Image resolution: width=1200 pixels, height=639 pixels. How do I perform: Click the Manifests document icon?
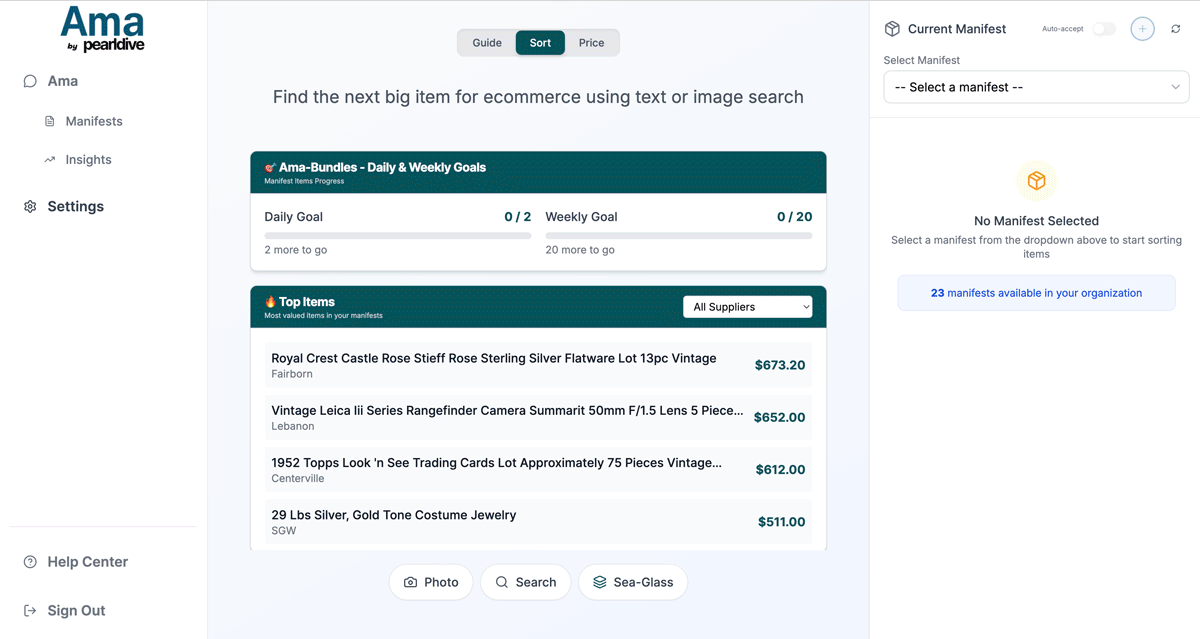pyautogui.click(x=50, y=121)
